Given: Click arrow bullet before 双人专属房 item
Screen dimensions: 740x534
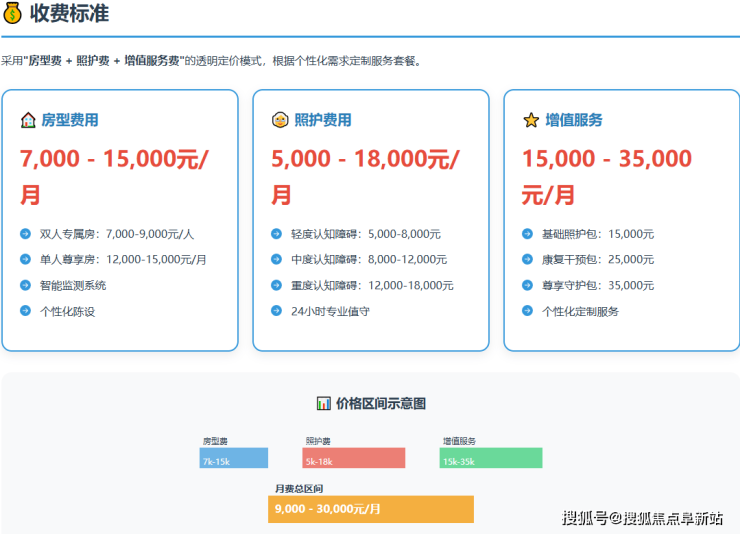Looking at the screenshot, I should pyautogui.click(x=25, y=234).
